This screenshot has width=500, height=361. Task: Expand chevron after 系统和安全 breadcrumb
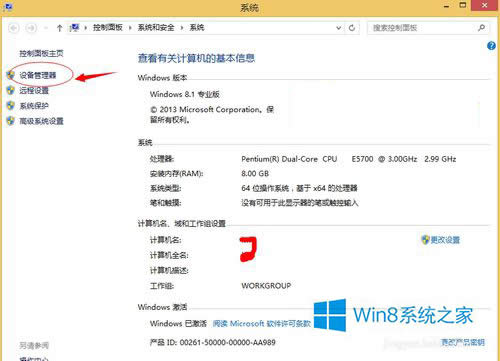click(x=182, y=28)
